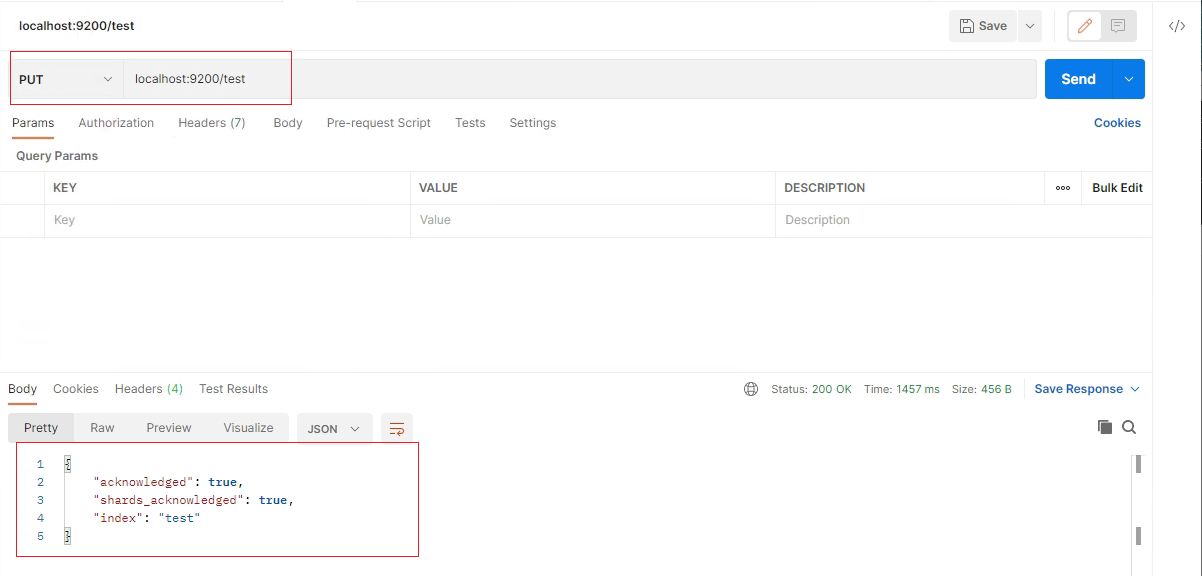Send the request
This screenshot has width=1202, height=576.
point(1079,79)
